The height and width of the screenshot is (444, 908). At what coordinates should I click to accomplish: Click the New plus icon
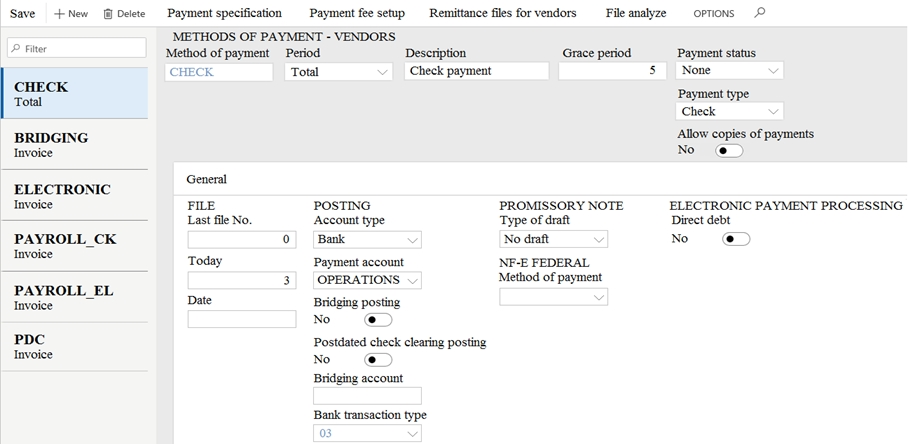tap(58, 13)
